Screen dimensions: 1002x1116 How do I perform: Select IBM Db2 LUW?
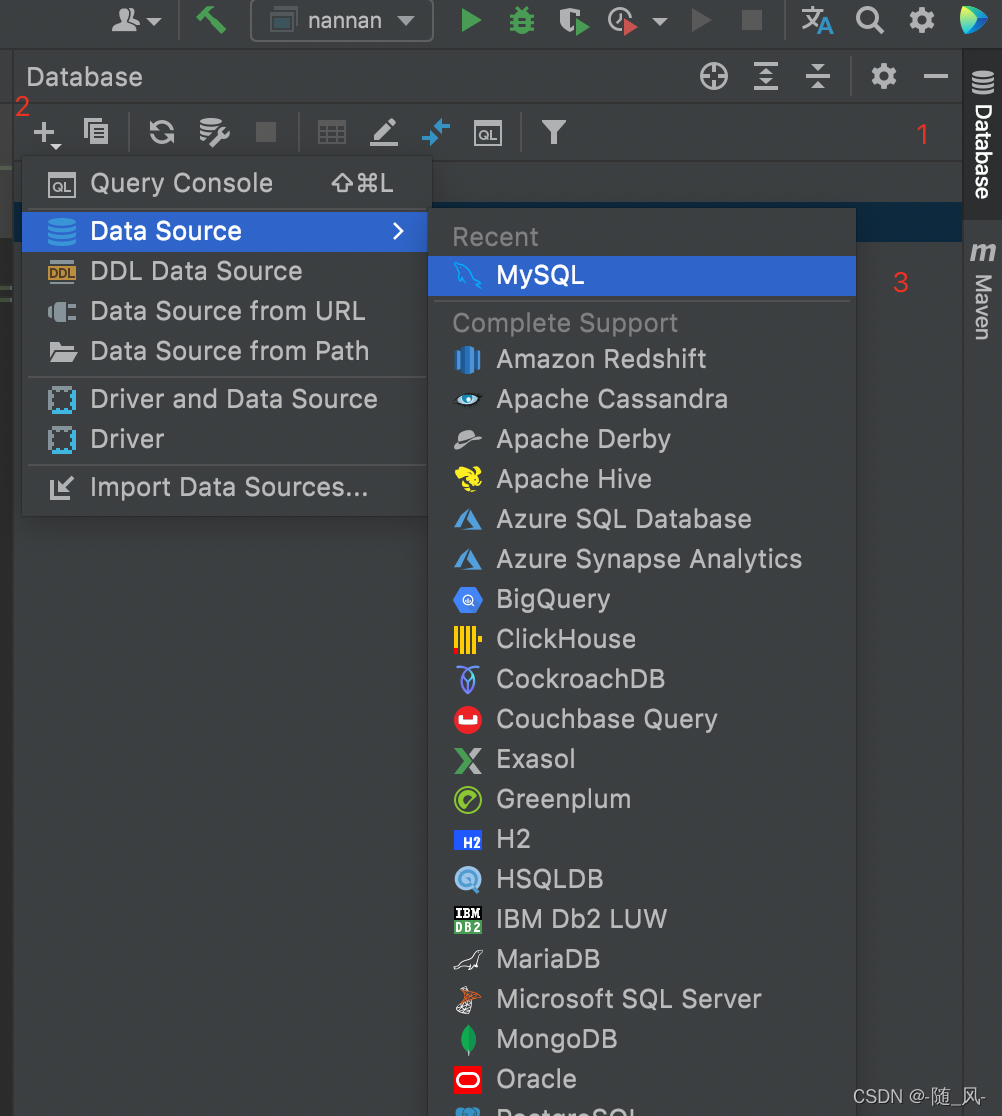point(641,919)
